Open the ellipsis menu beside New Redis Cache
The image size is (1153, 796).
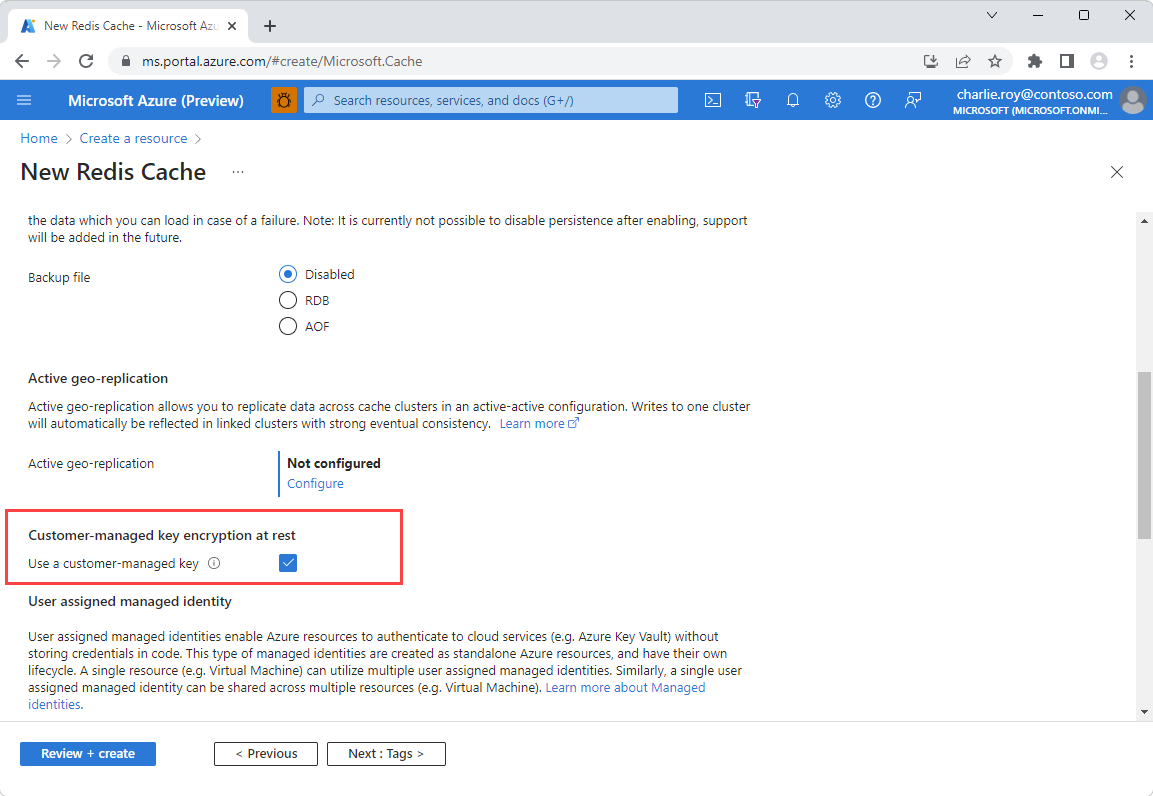click(237, 172)
